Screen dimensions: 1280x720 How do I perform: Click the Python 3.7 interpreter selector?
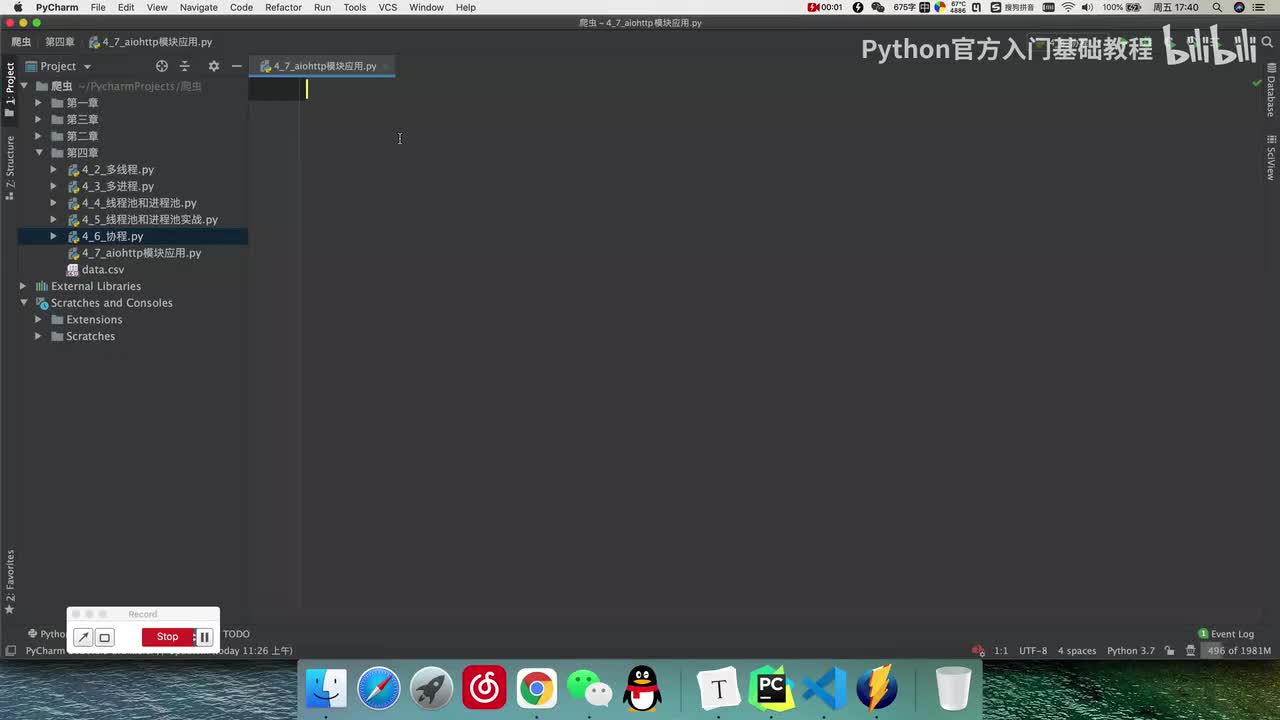tap(1130, 651)
